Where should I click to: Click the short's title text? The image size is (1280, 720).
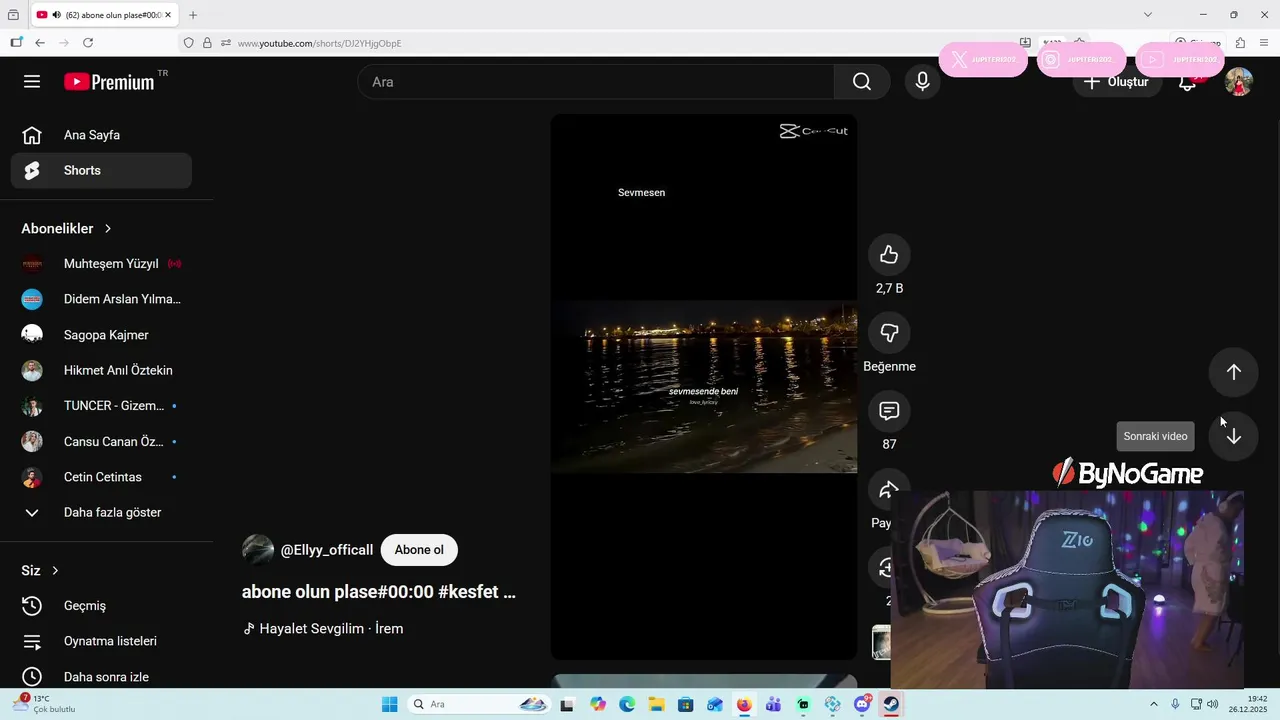point(379,591)
